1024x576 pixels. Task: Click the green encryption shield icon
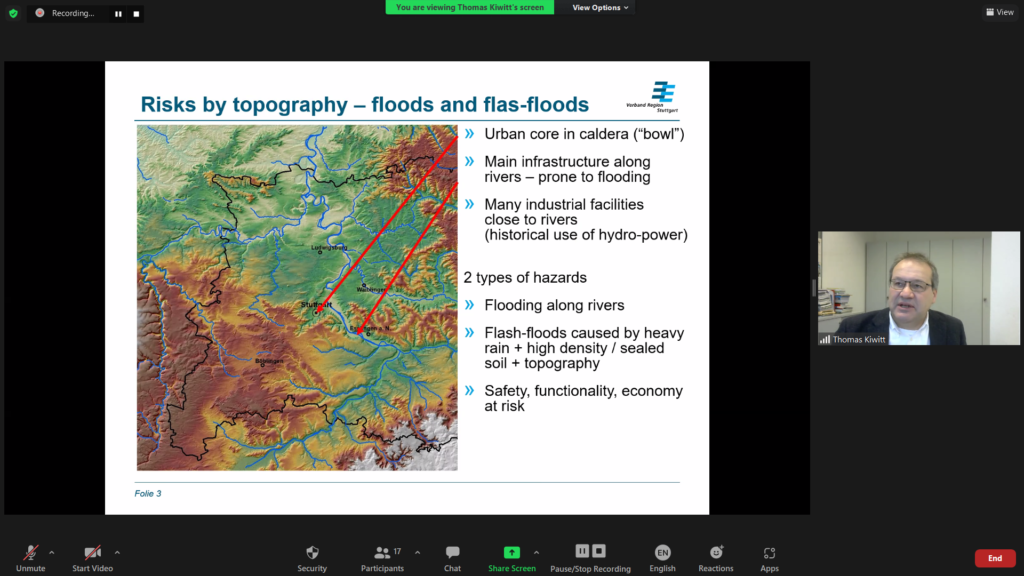pyautogui.click(x=13, y=13)
